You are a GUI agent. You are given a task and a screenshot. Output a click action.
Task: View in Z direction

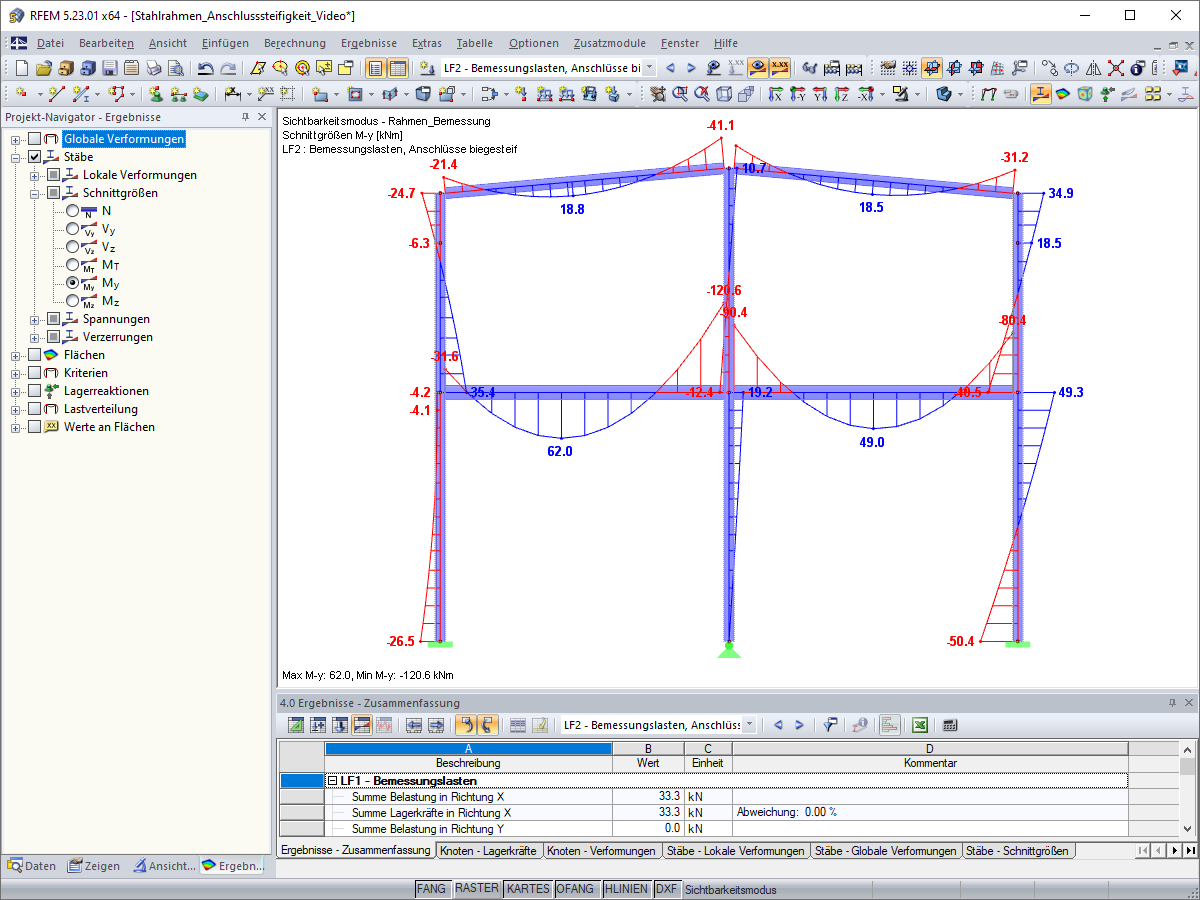tap(842, 94)
